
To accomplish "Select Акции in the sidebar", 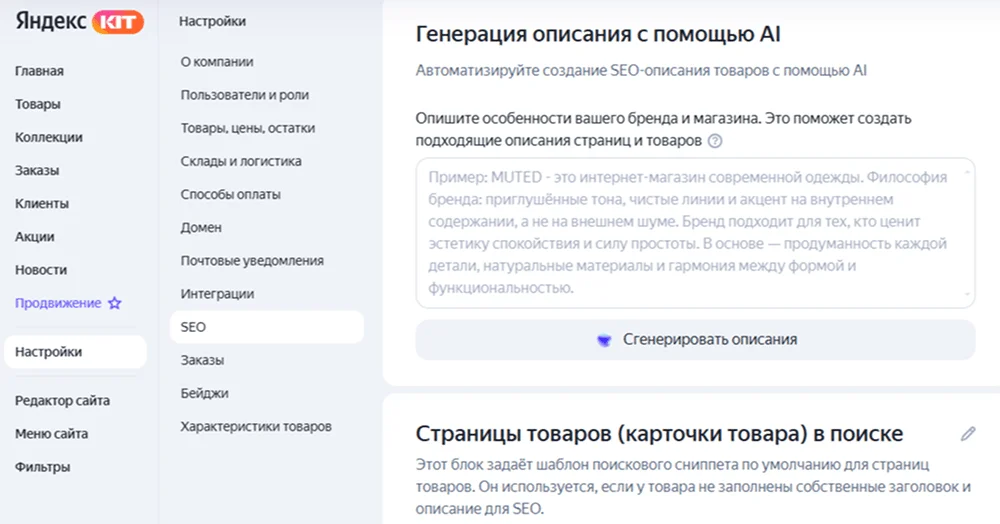I will [x=35, y=236].
